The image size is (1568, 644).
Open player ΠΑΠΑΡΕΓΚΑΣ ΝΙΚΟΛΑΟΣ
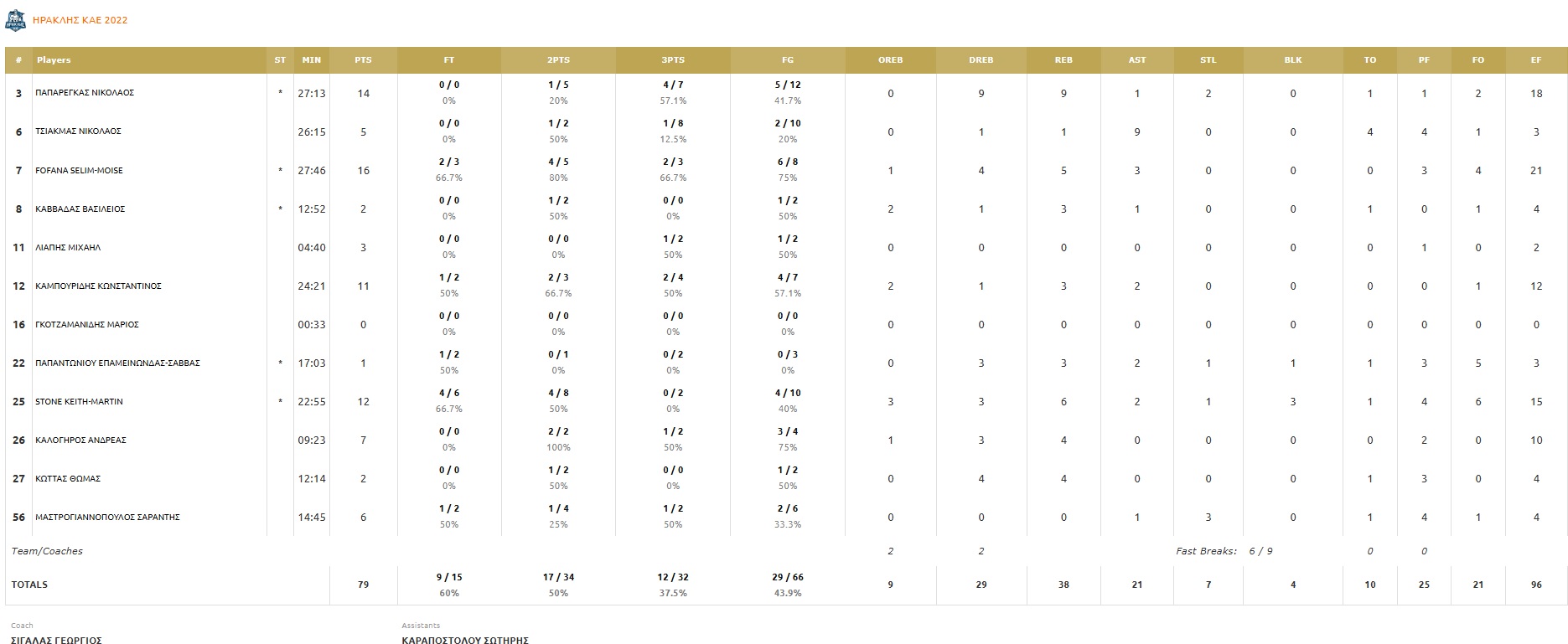(x=85, y=93)
